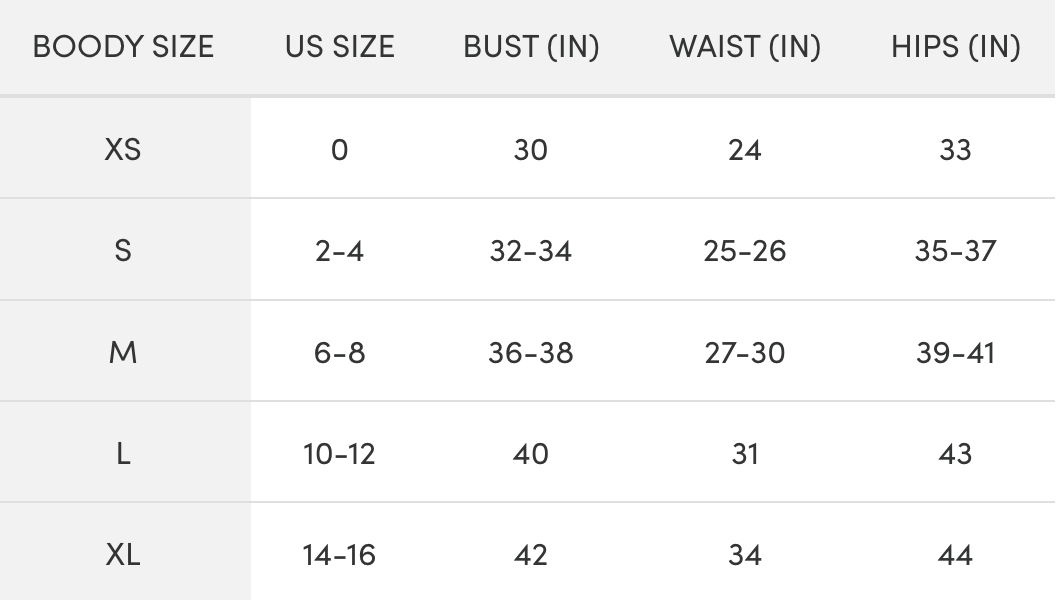The image size is (1060, 600).
Task: Select the L size row label
Action: (x=123, y=454)
